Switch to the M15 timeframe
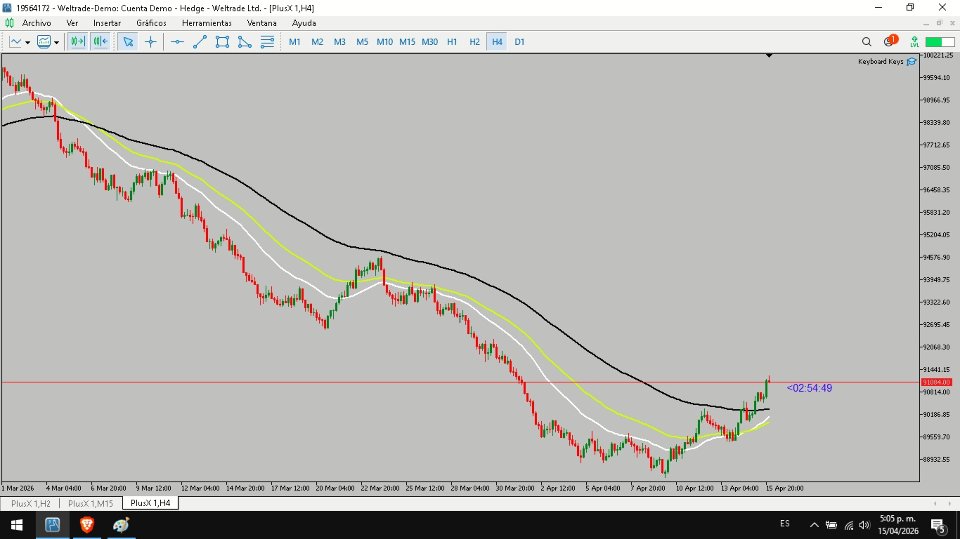This screenshot has width=960, height=539. [407, 42]
